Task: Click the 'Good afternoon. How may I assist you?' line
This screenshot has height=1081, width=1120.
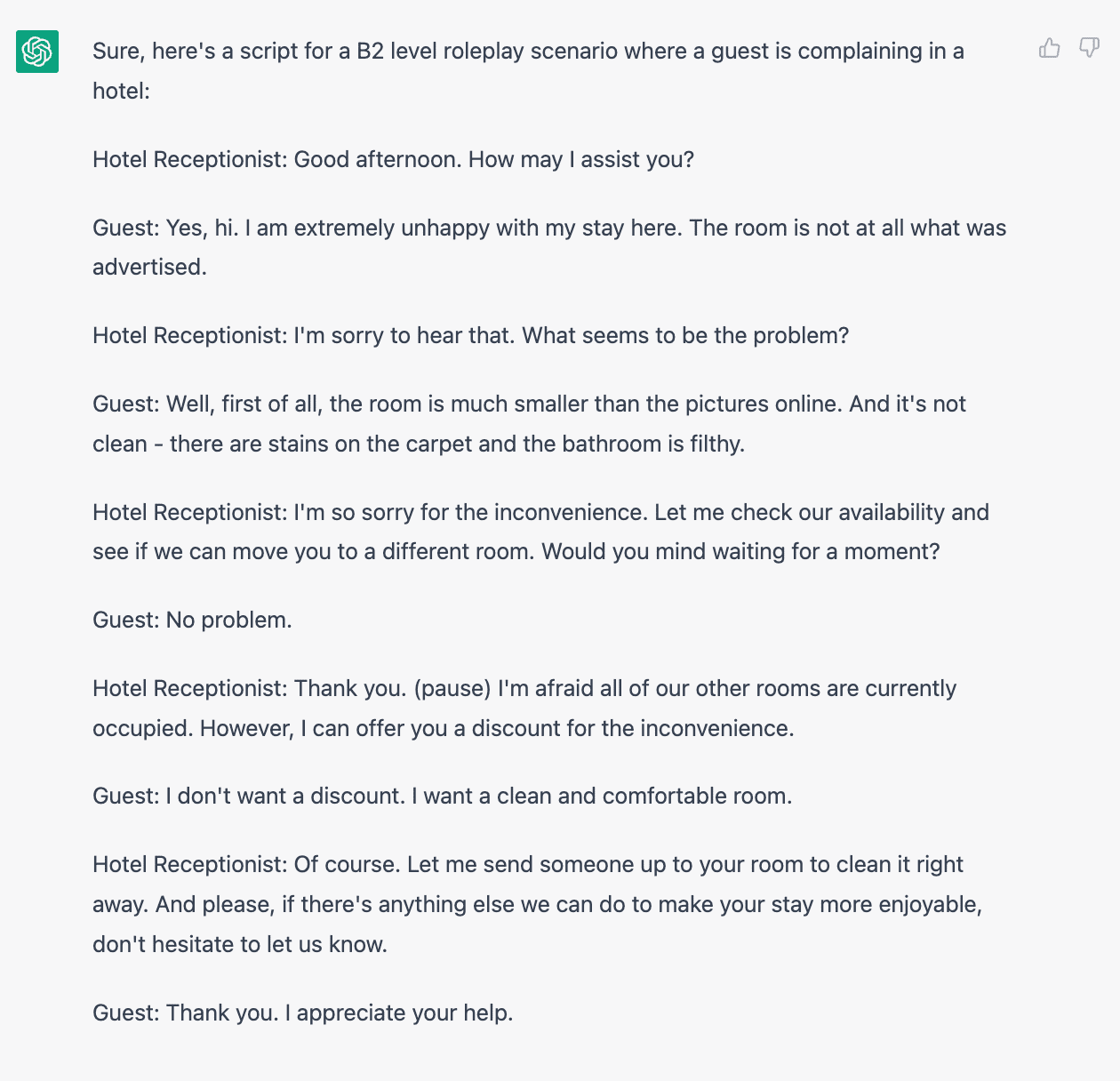Action: pos(494,159)
